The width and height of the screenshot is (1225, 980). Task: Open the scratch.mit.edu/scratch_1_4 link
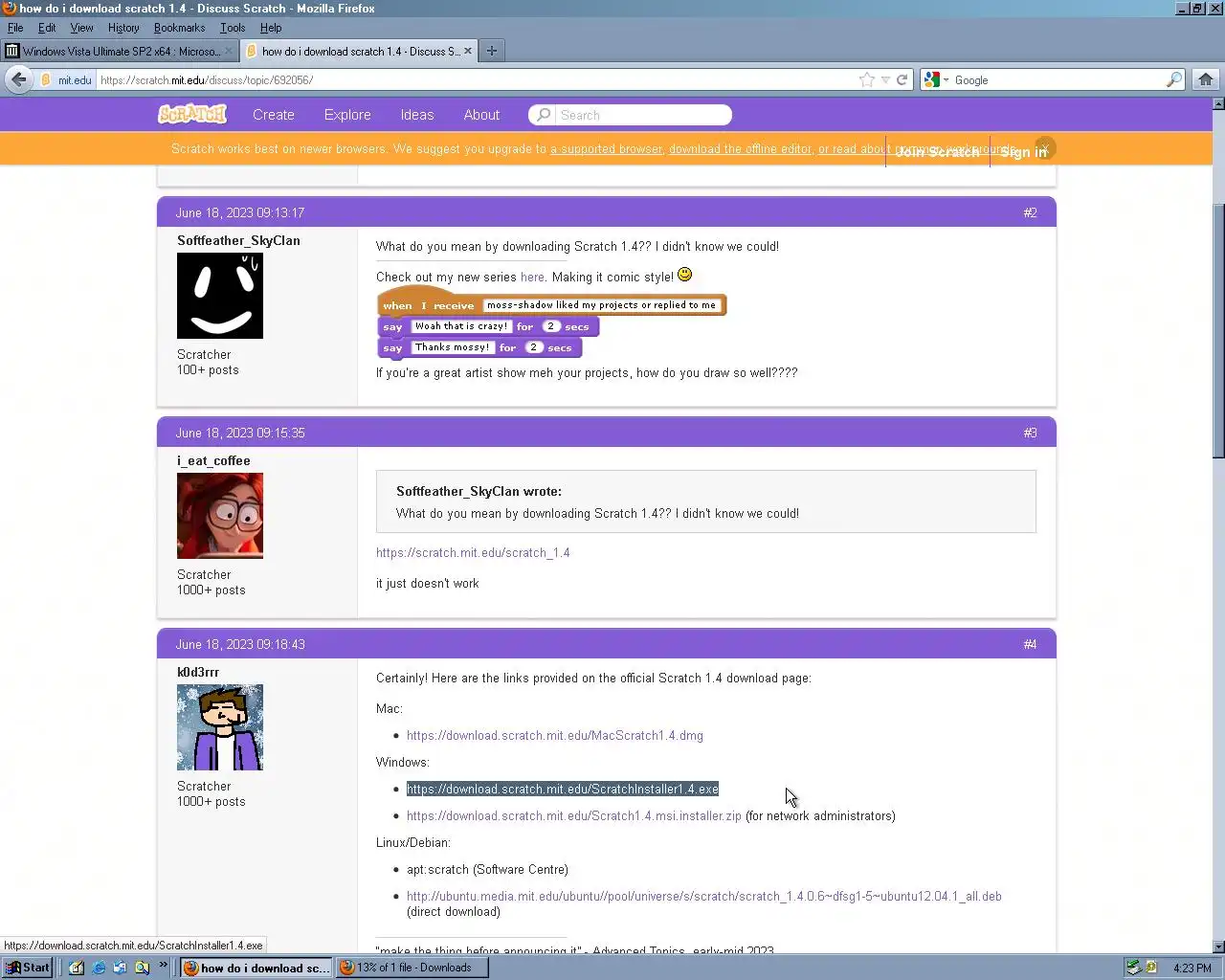473,552
